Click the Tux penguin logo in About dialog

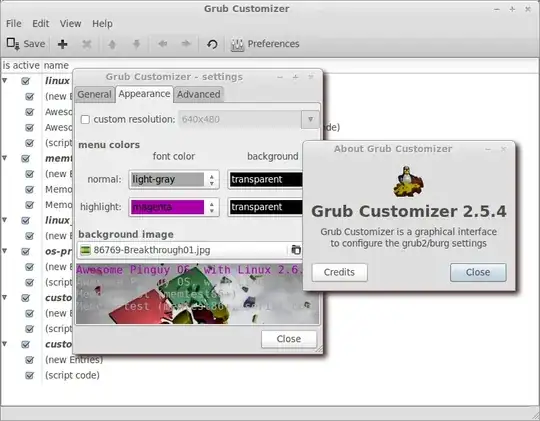[408, 182]
